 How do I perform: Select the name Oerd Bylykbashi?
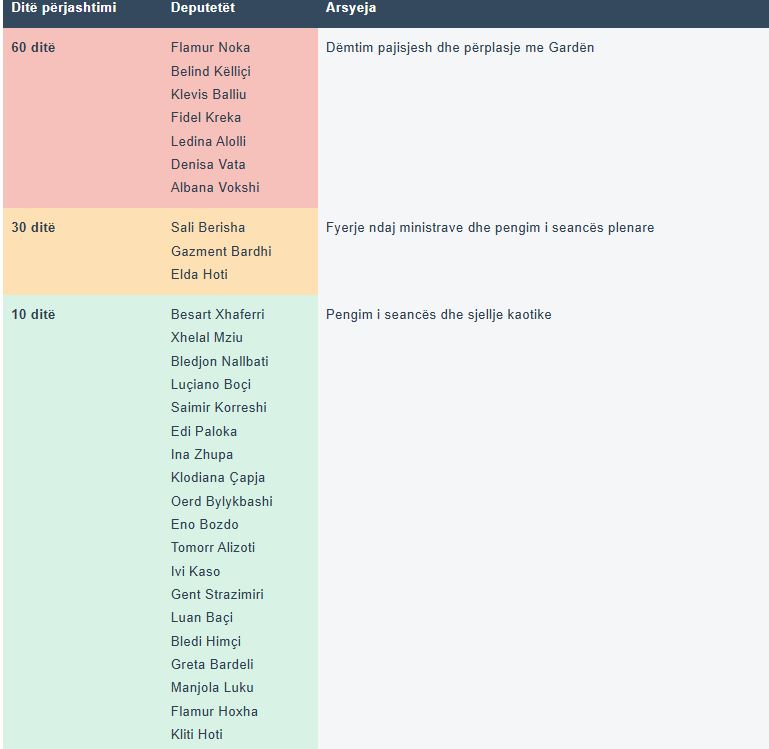[221, 501]
